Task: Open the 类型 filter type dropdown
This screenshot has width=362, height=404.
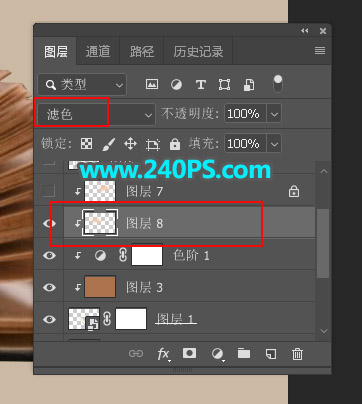Action: pos(82,85)
